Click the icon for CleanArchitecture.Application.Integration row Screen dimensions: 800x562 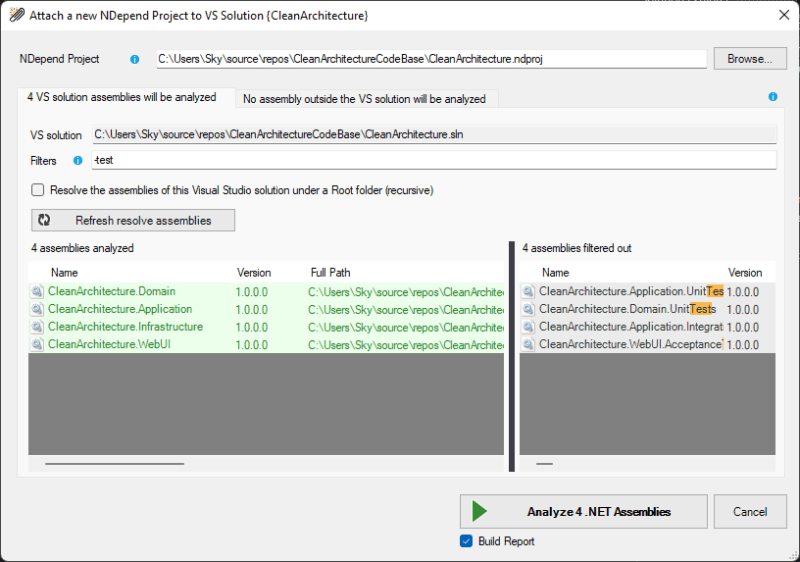(529, 327)
